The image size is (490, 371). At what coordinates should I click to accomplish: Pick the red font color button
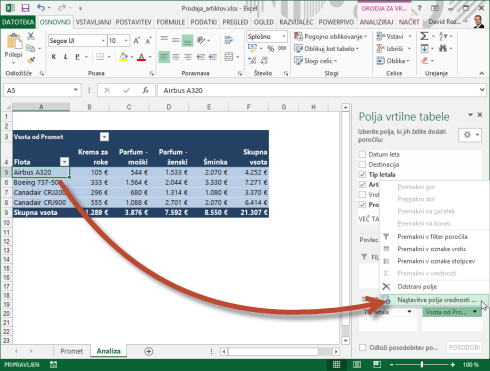tap(141, 57)
